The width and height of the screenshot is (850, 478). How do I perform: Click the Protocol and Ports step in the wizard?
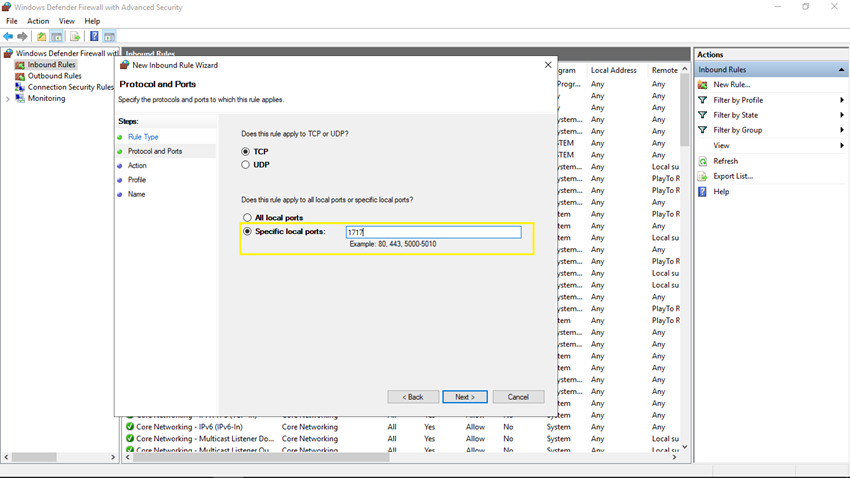(155, 151)
